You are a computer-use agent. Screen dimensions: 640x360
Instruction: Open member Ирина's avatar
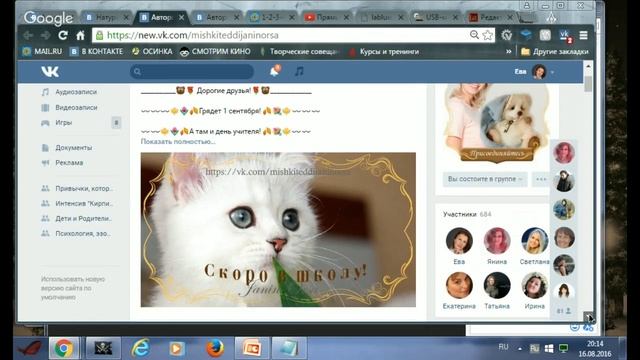pos(534,285)
